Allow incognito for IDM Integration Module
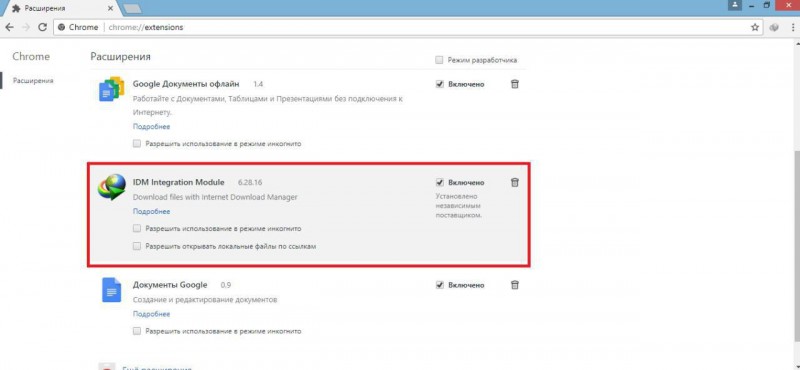This screenshot has width=800, height=370. coord(136,229)
